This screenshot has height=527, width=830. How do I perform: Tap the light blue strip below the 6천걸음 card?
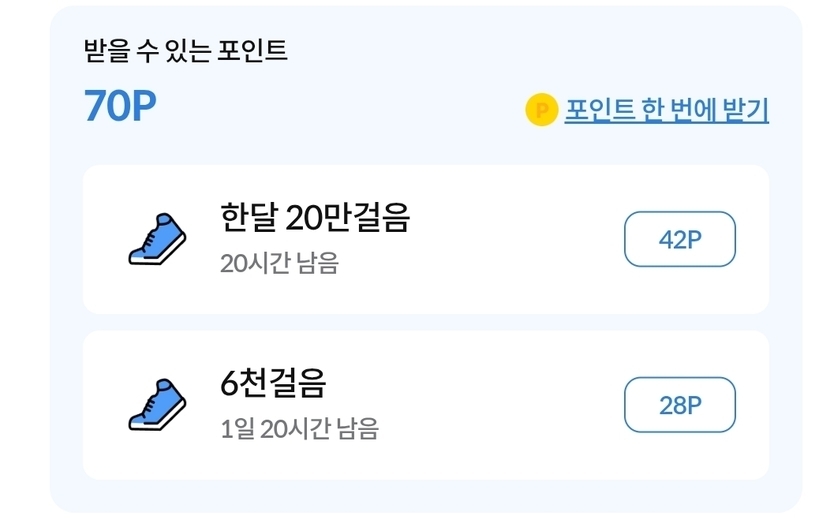coord(425,495)
